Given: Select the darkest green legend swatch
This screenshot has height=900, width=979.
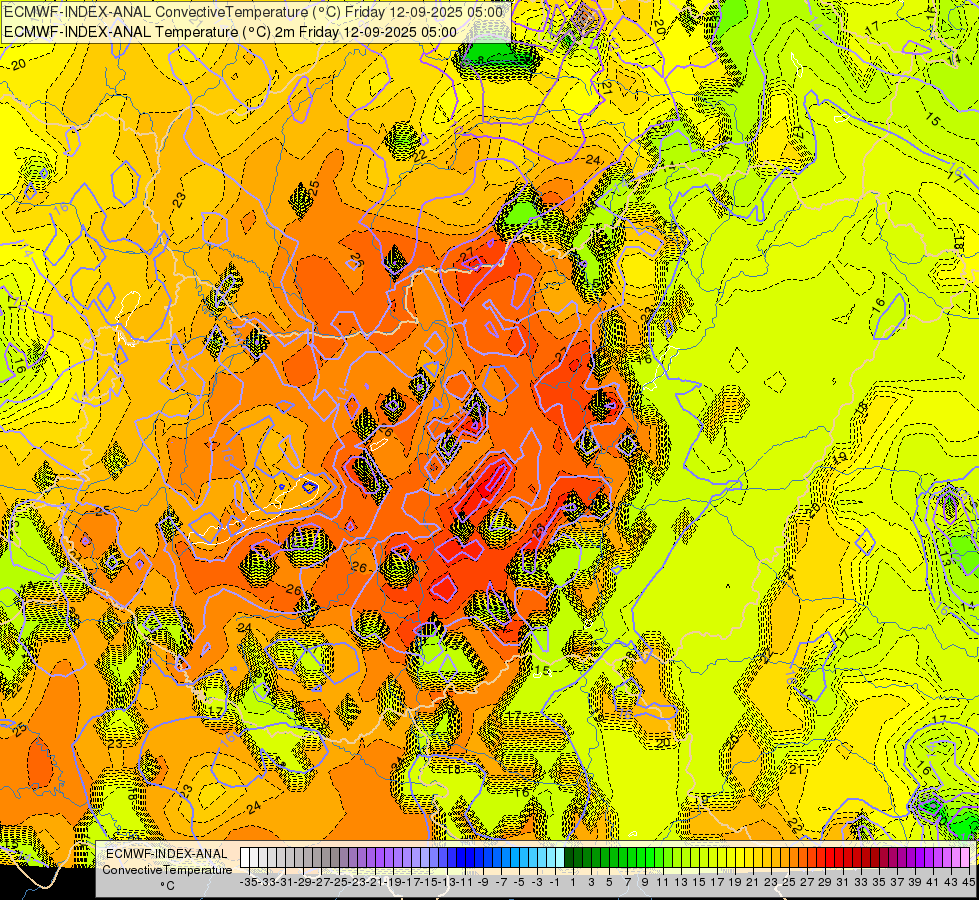Looking at the screenshot, I should click(x=569, y=858).
